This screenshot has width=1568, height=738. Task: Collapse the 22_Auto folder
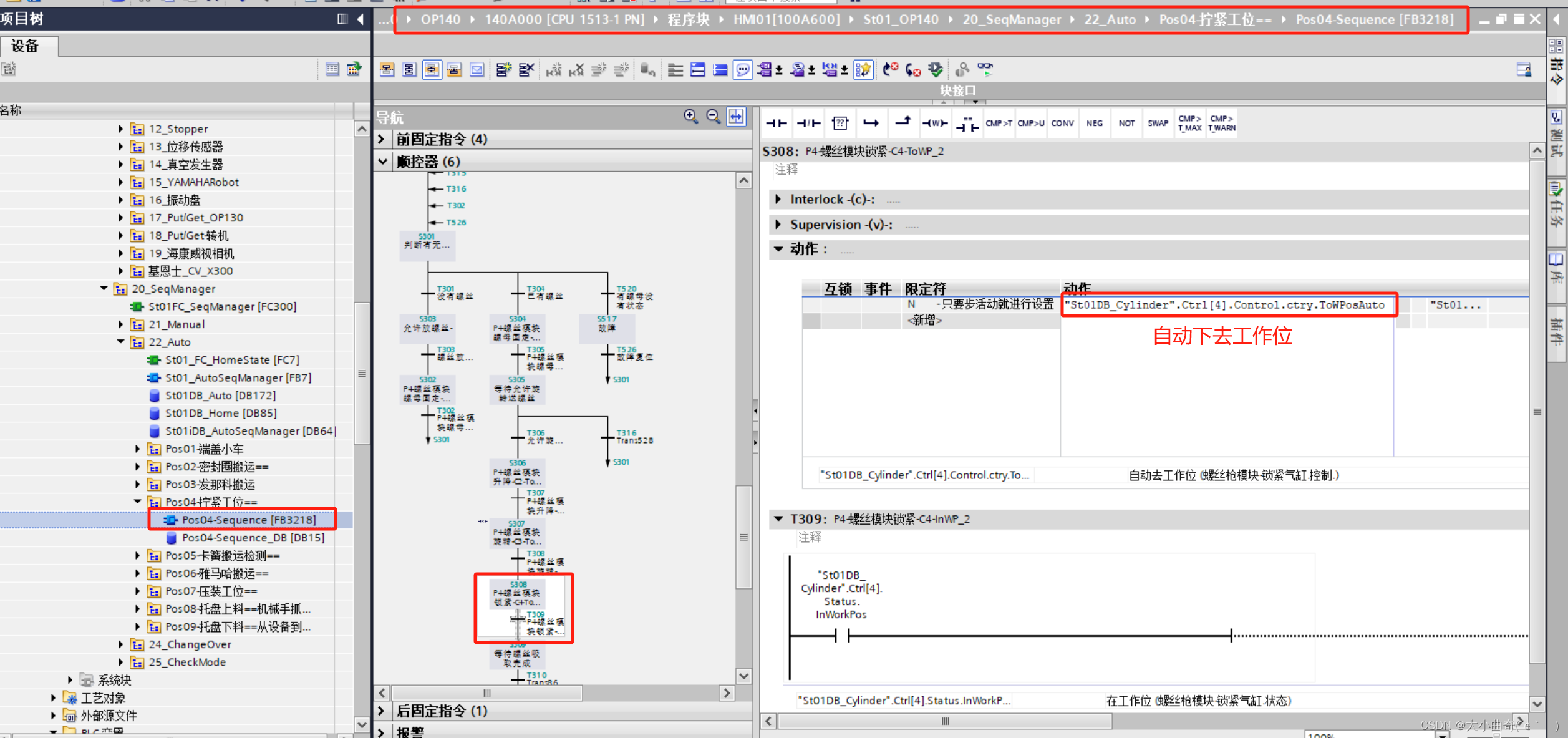click(x=121, y=342)
